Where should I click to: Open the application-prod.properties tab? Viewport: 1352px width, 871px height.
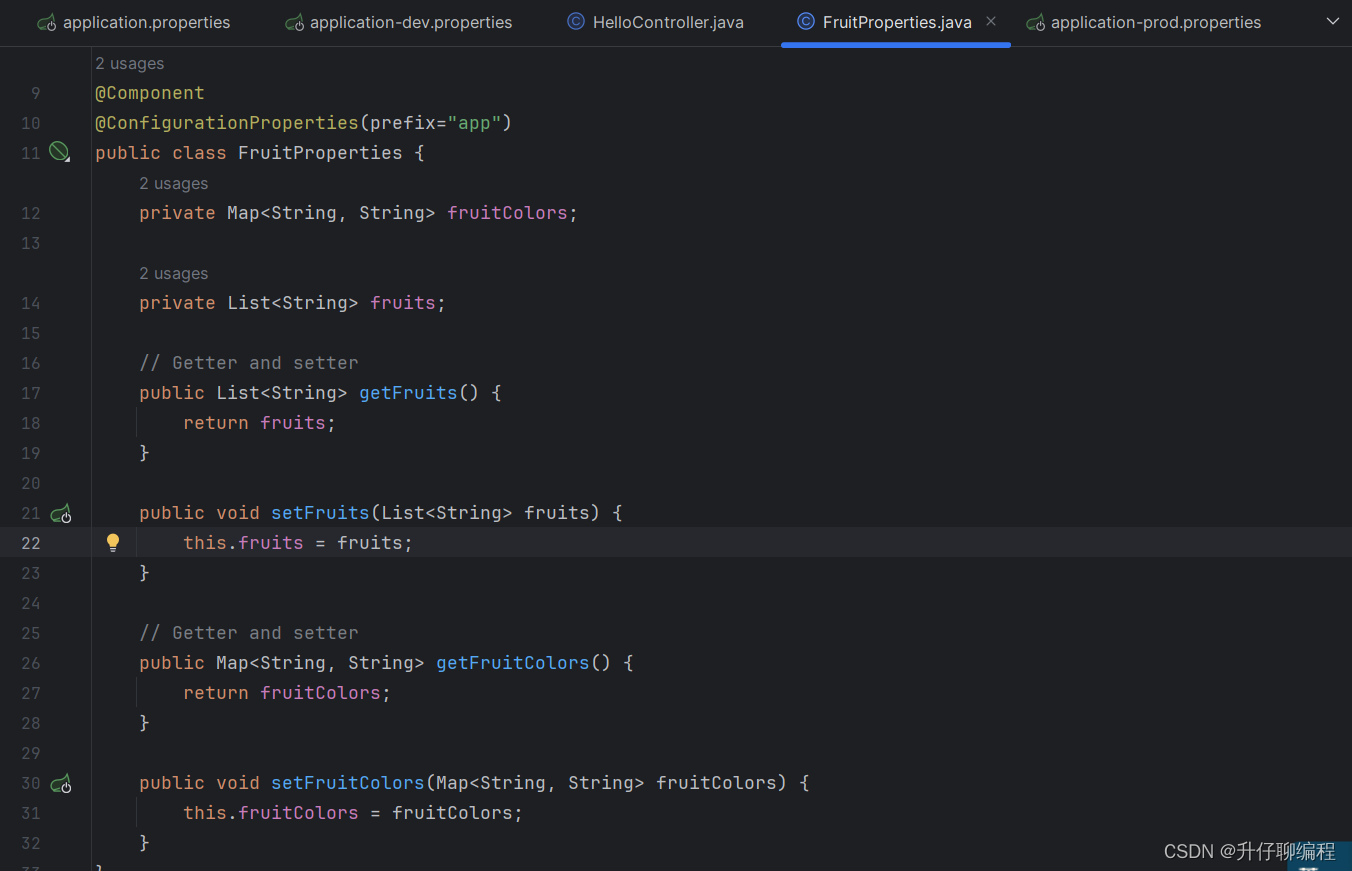click(x=1144, y=22)
